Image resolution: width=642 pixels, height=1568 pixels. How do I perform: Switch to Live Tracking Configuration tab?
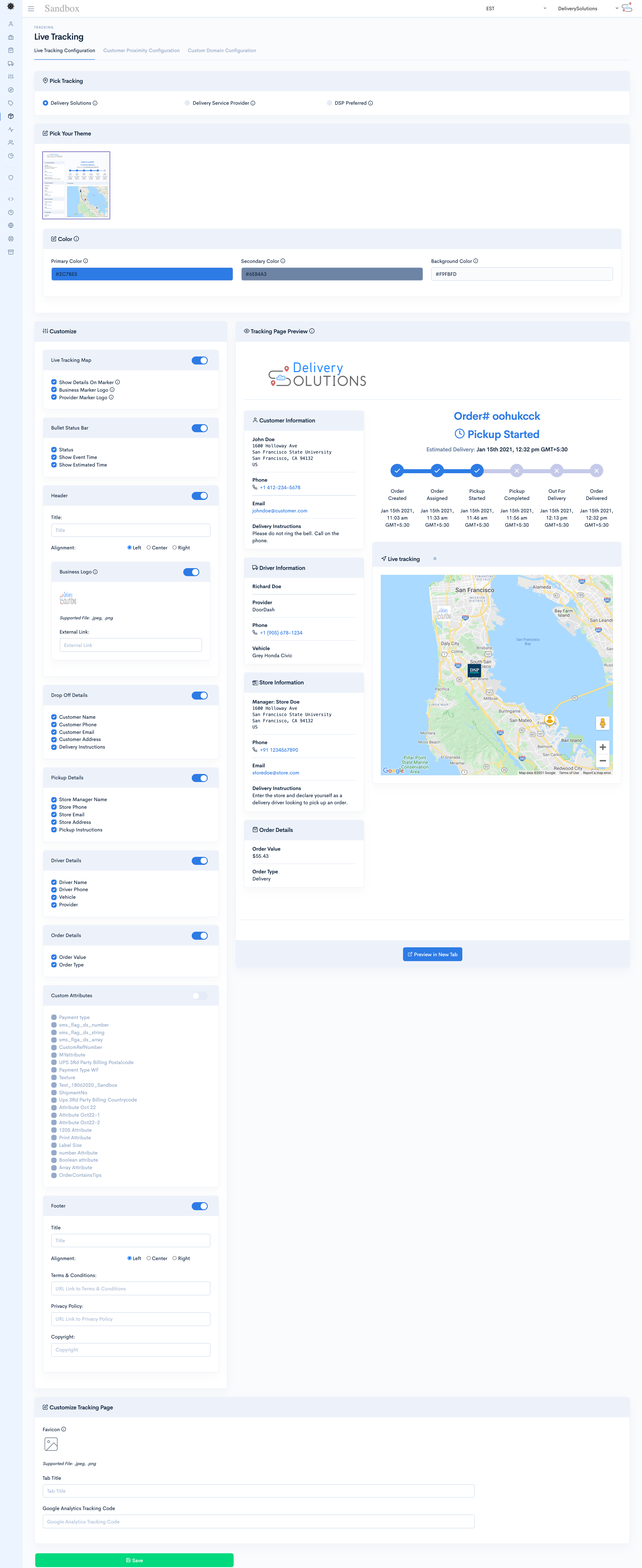(x=65, y=51)
